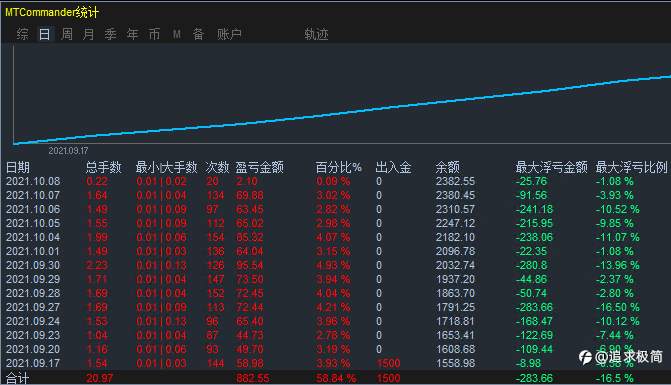This screenshot has width=671, height=385.
Task: Click the 日期 column header
Action: point(18,167)
